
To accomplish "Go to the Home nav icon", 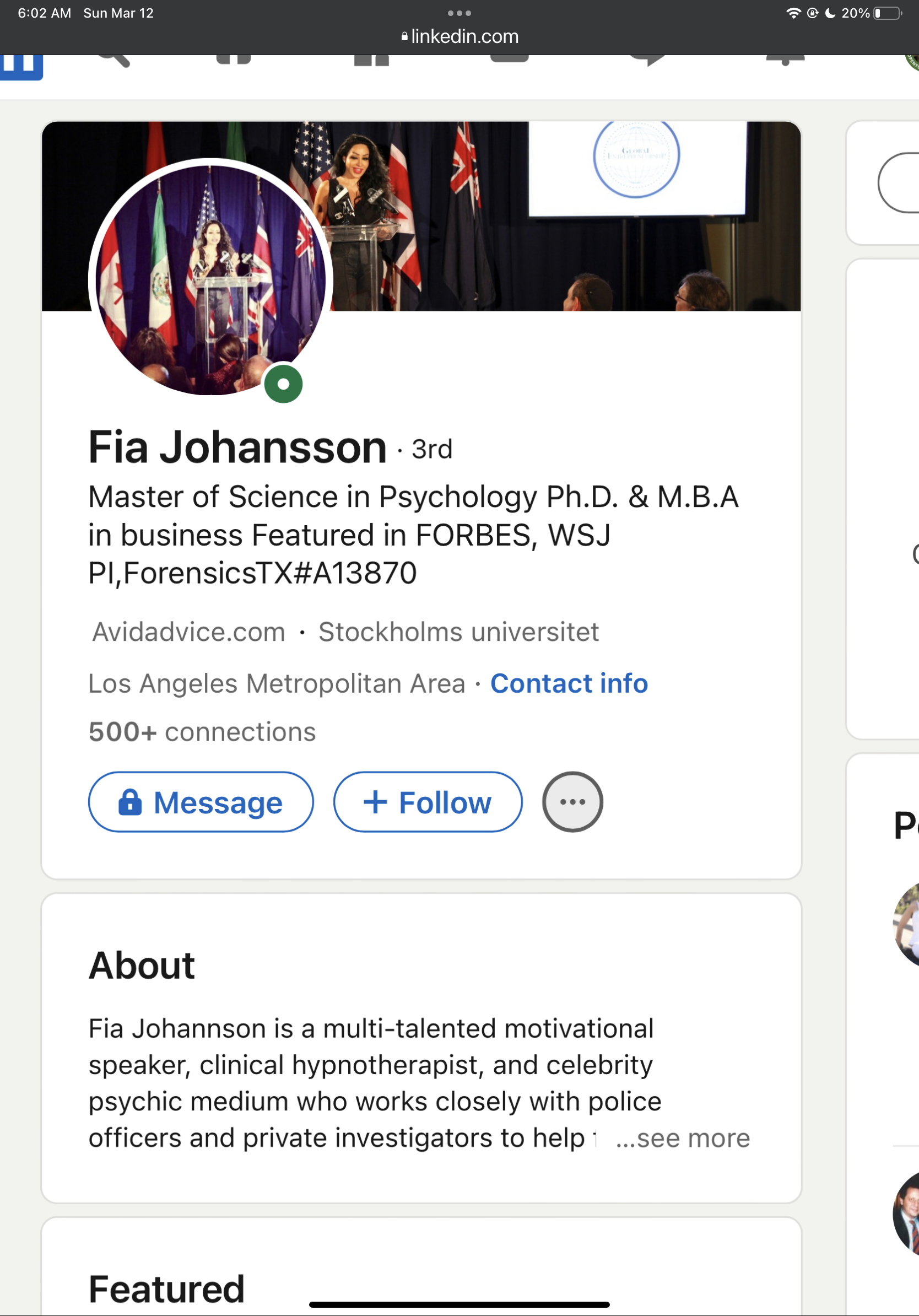I will pos(234,60).
